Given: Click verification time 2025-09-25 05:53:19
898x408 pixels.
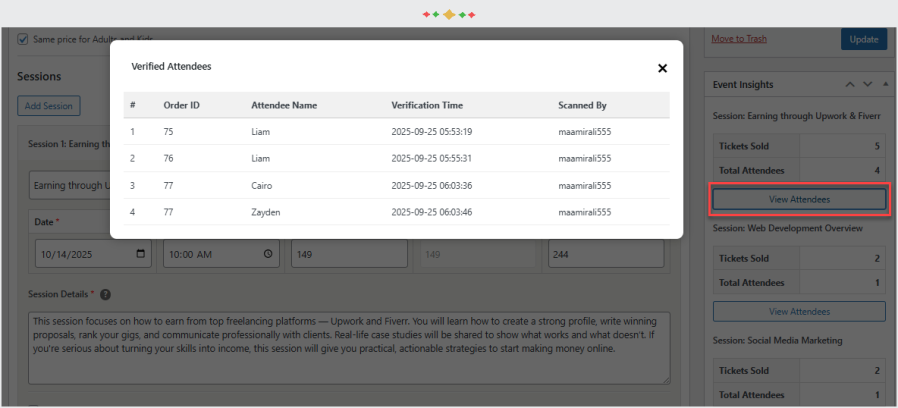Looking at the screenshot, I should click(x=432, y=132).
